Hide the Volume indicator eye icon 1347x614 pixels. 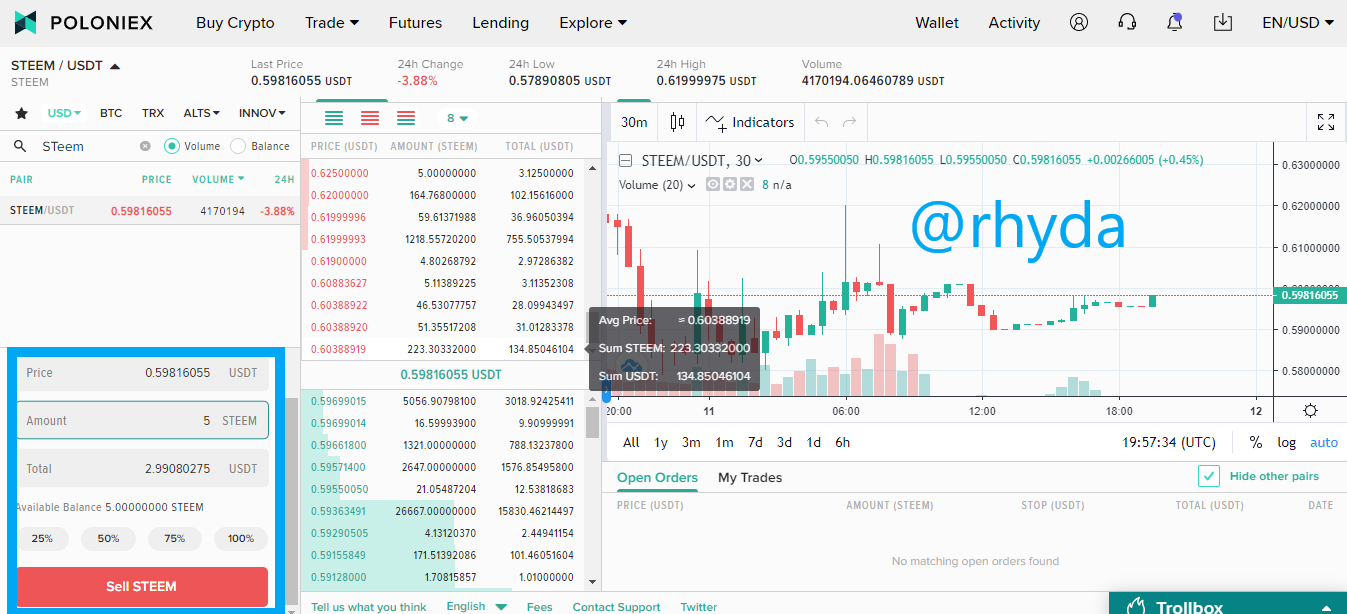click(x=713, y=185)
